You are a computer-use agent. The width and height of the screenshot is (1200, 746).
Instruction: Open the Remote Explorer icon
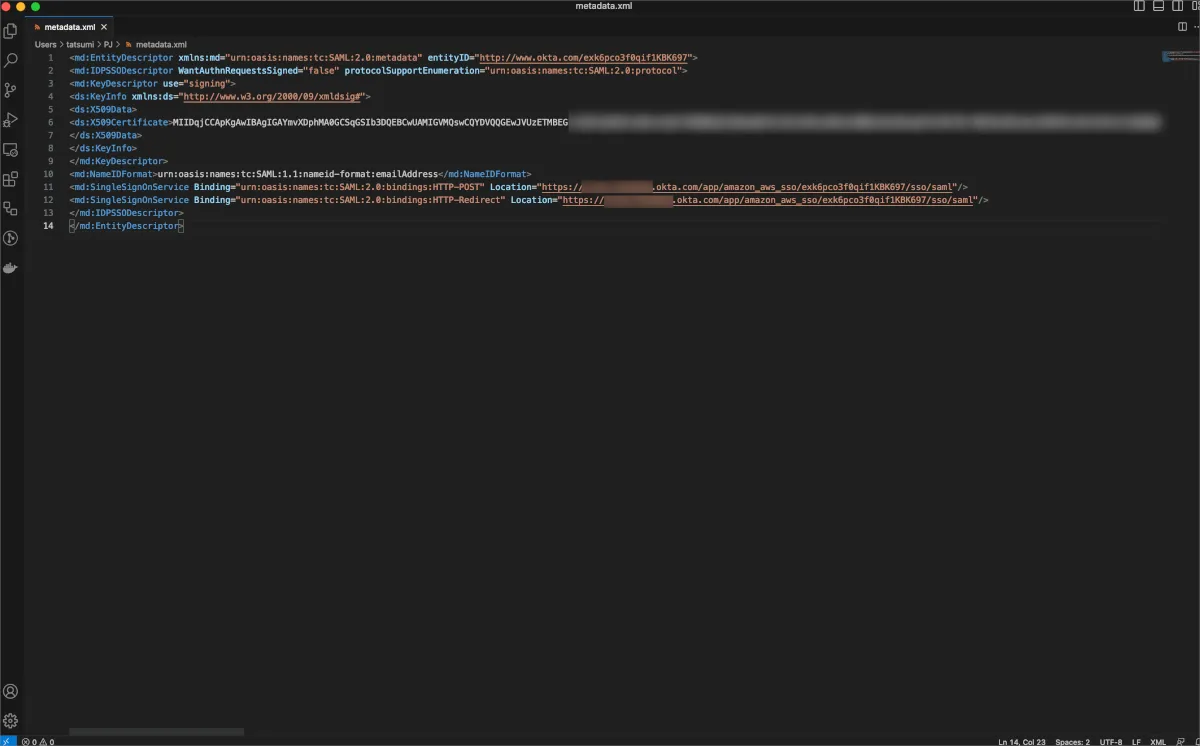tap(11, 150)
